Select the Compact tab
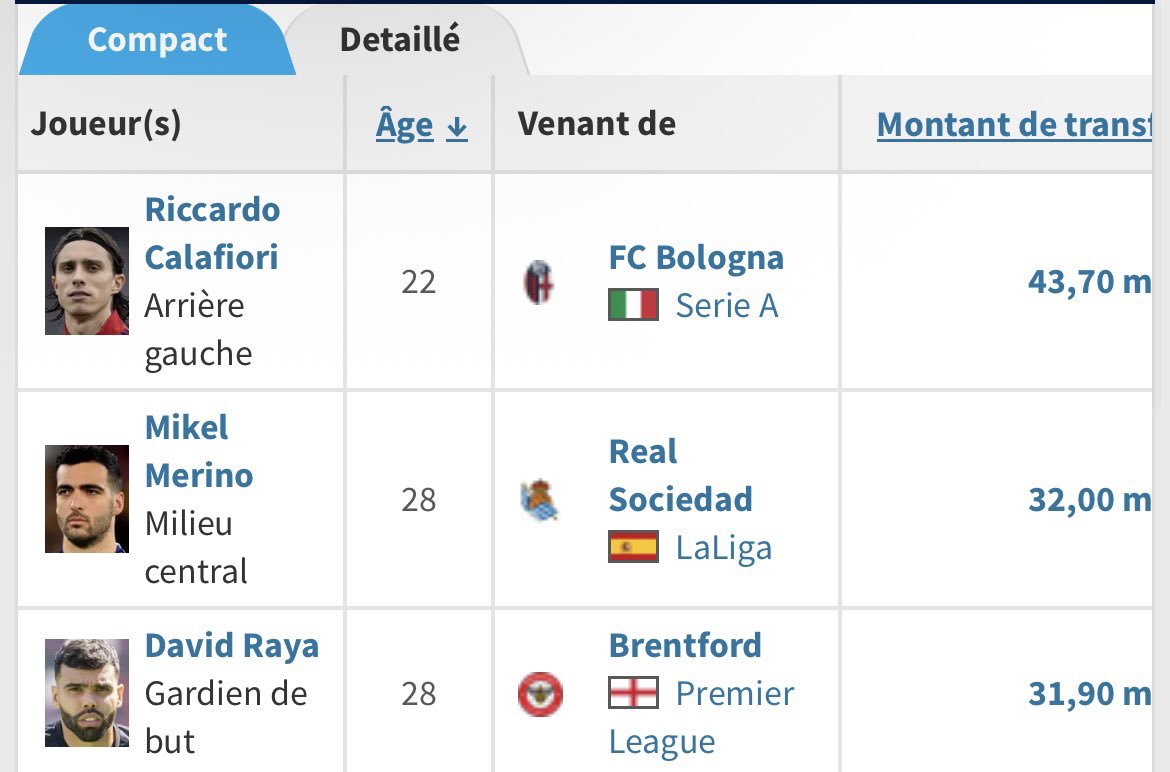 (x=157, y=40)
